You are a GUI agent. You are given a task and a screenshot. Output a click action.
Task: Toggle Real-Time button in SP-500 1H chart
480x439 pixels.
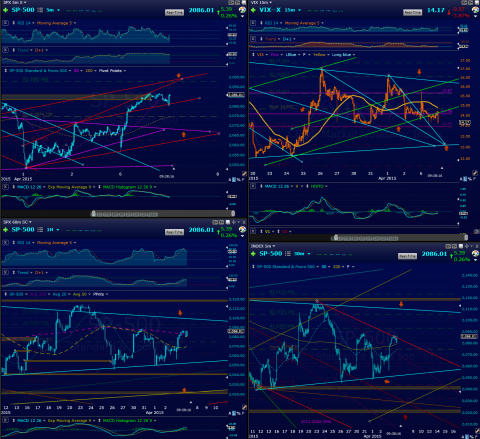pos(174,232)
